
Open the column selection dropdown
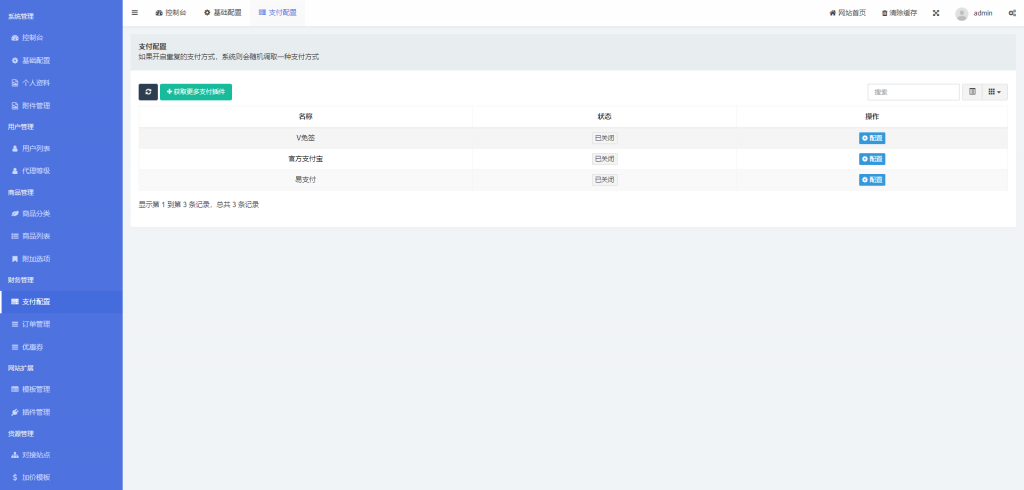tap(995, 92)
